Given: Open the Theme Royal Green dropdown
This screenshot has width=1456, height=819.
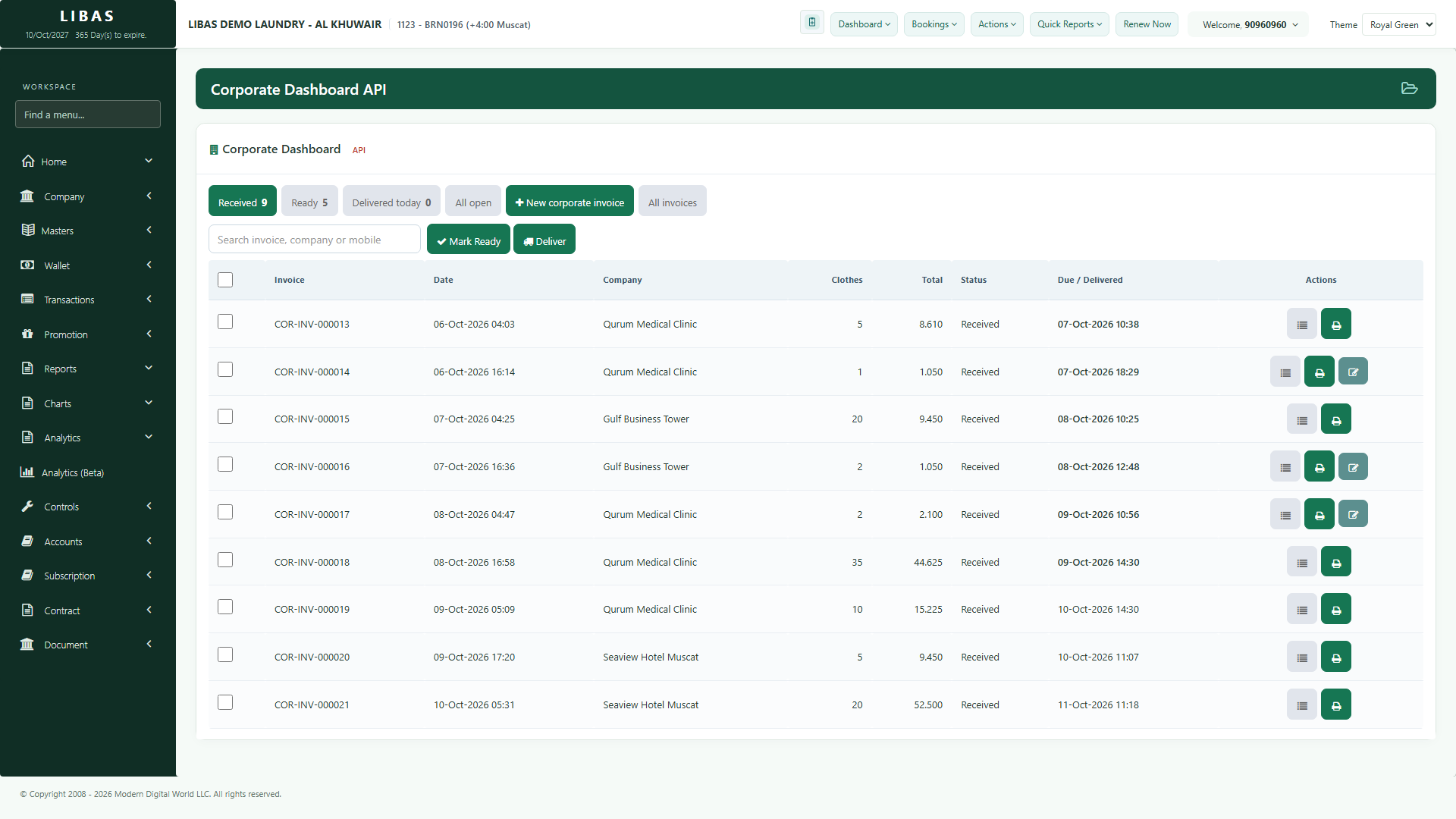Looking at the screenshot, I should [1398, 24].
